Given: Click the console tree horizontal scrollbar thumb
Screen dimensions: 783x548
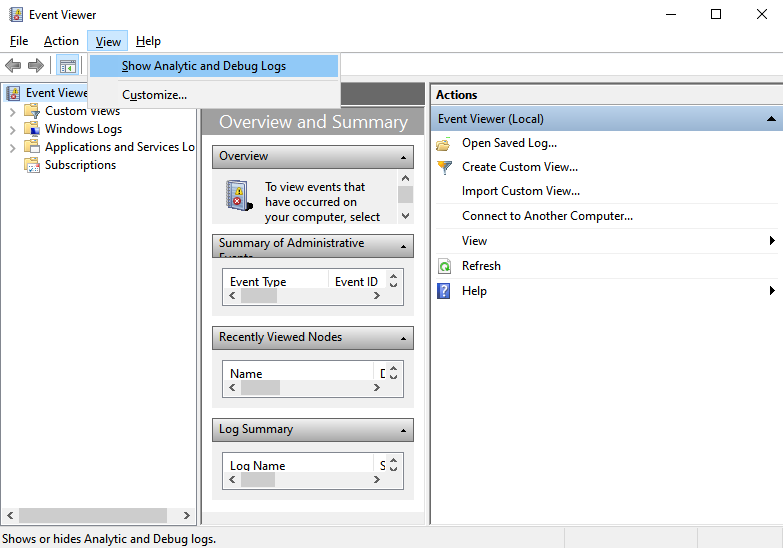Looking at the screenshot, I should coord(93,515).
